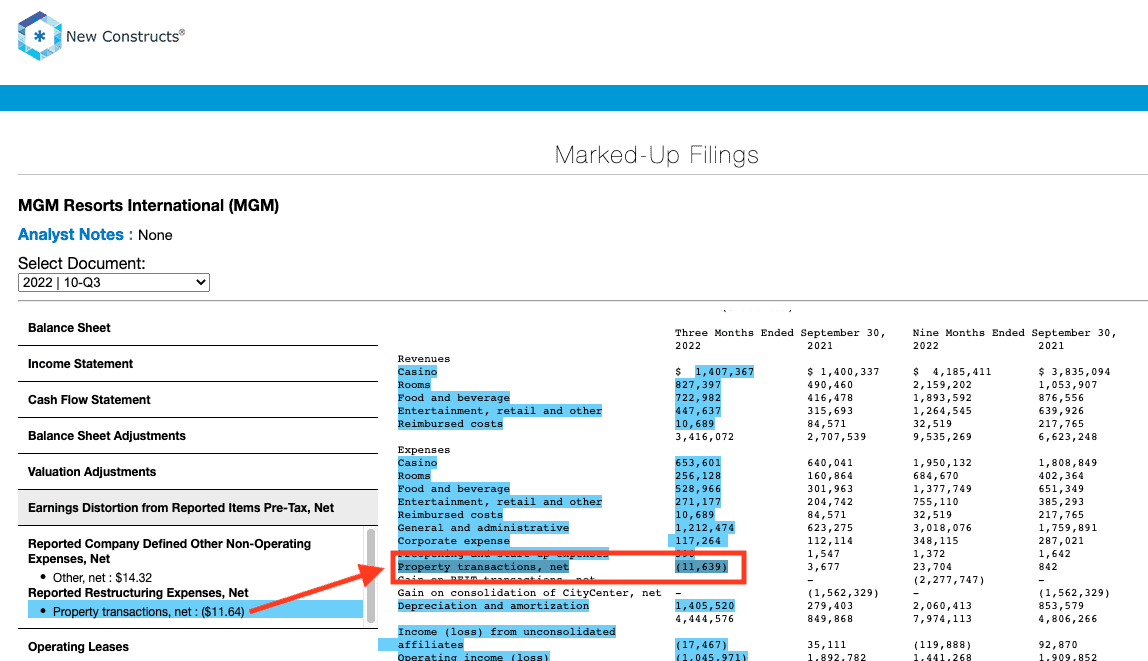This screenshot has height=661, width=1148.
Task: Click highlighted Casino revenue value 1,407,367
Action: pos(724,372)
